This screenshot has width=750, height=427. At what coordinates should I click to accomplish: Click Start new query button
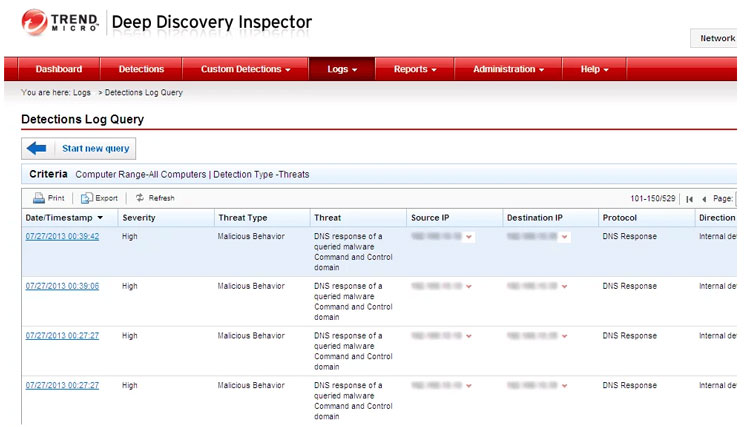tap(95, 149)
